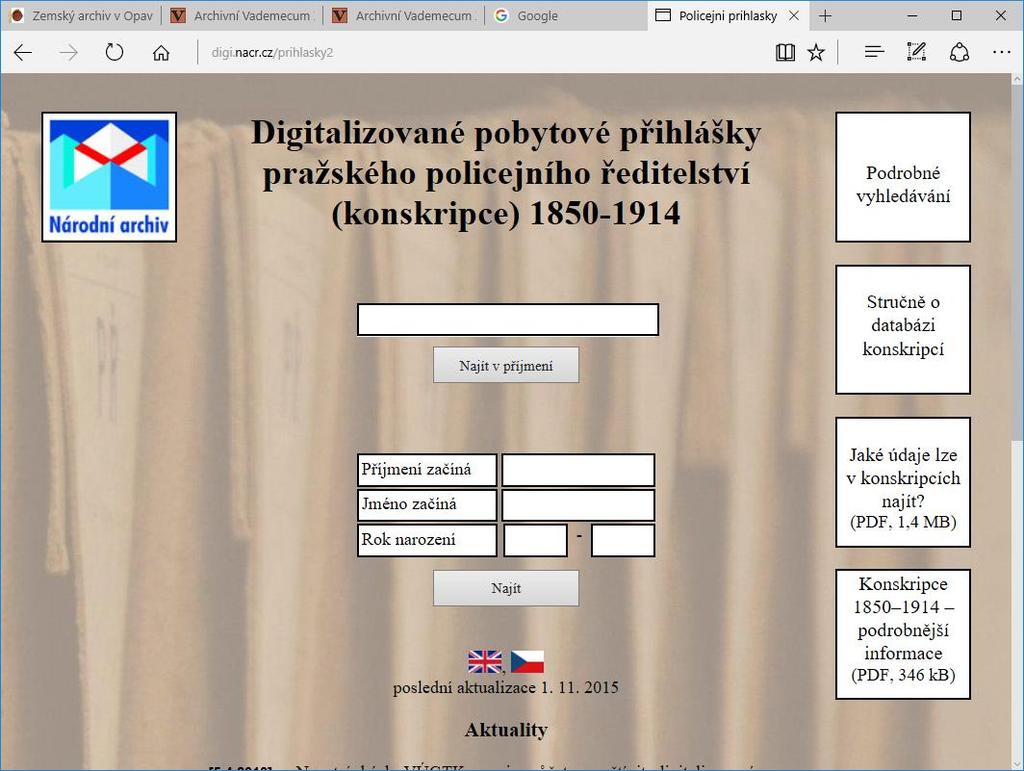The image size is (1024, 771).
Task: Switch language with the British flag
Action: 485,661
